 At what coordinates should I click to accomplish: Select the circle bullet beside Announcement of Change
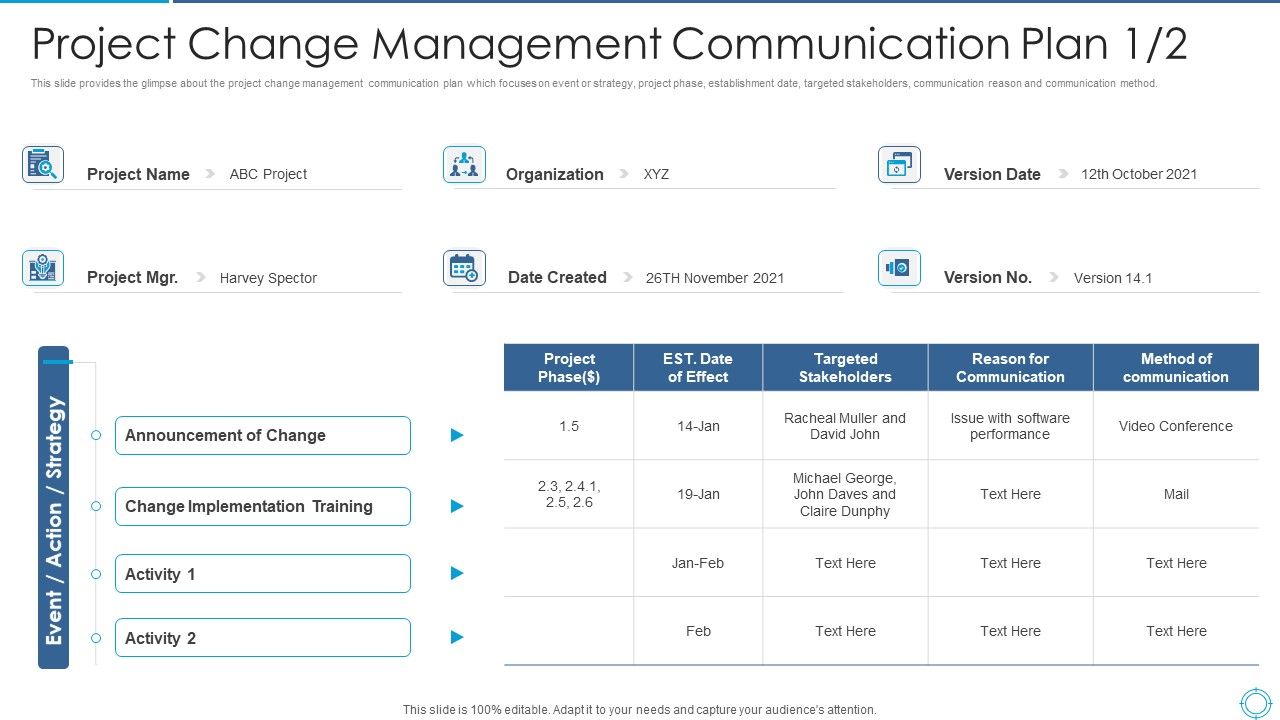click(x=96, y=435)
